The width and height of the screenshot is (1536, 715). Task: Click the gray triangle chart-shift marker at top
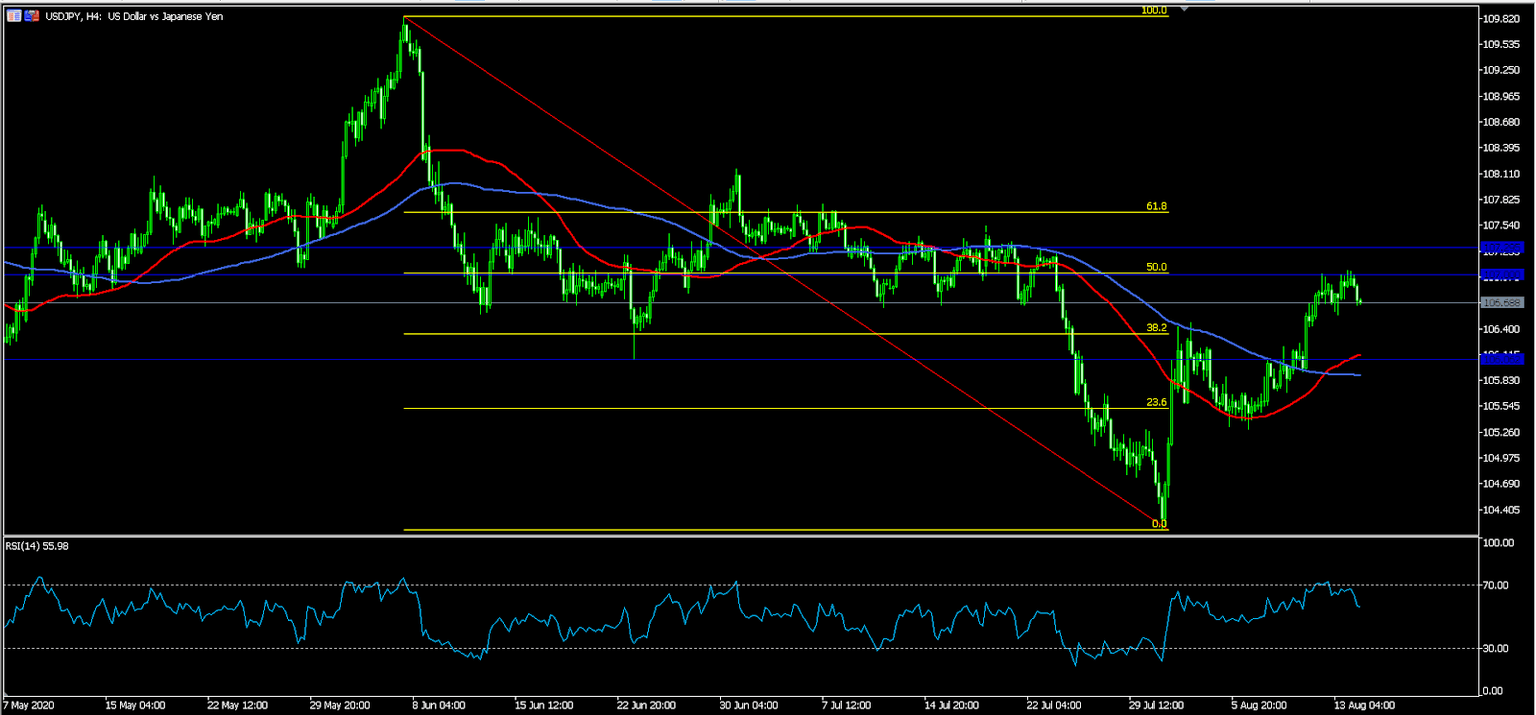tap(1185, 8)
